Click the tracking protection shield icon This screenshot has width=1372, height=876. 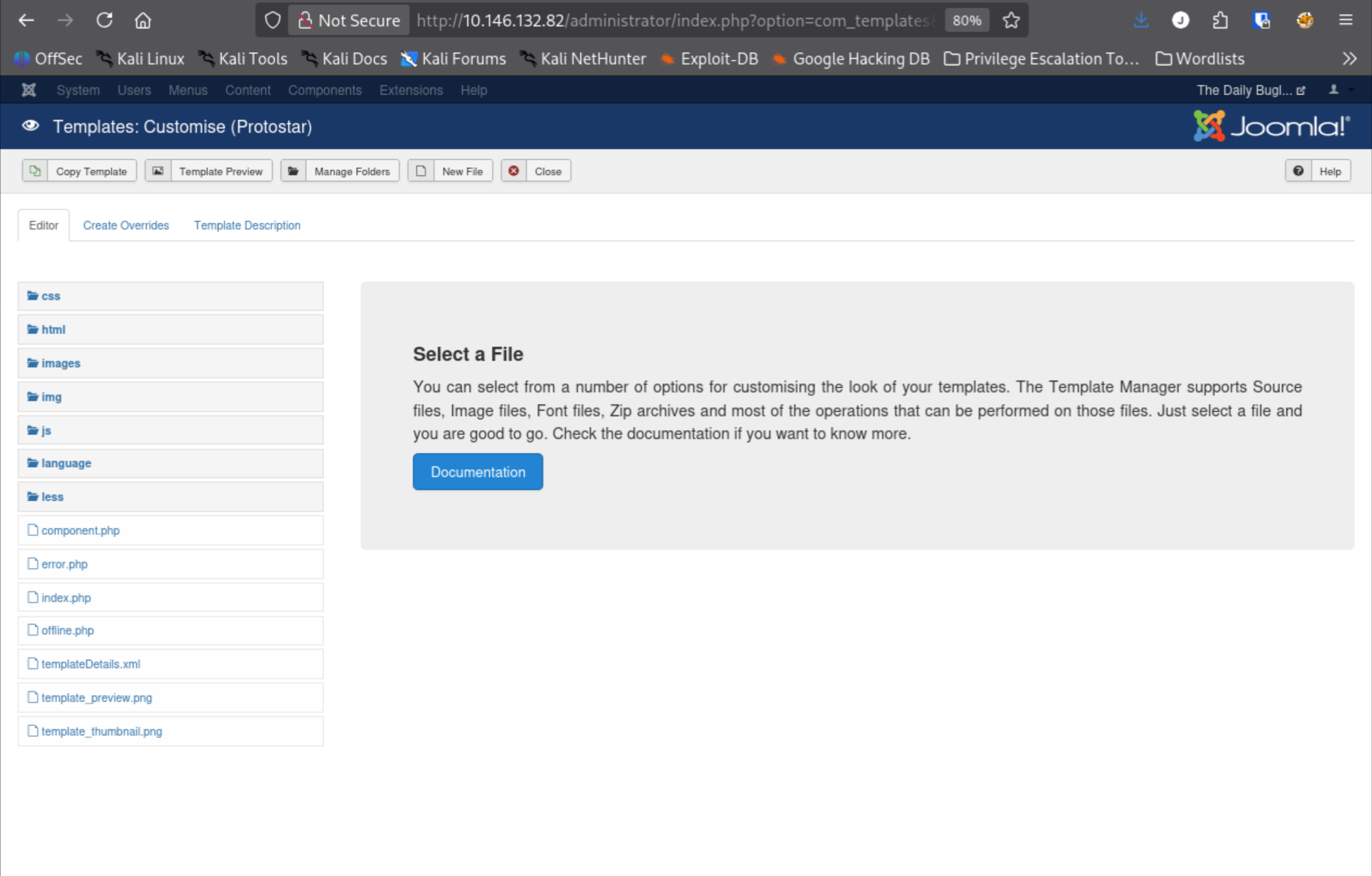click(x=272, y=20)
